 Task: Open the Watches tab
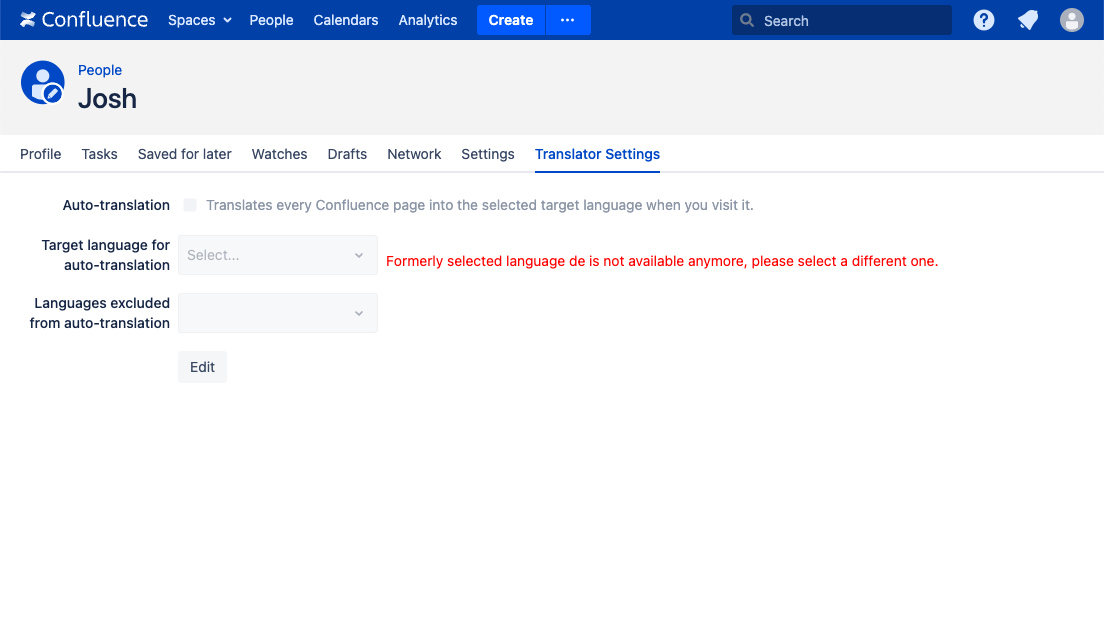(279, 154)
